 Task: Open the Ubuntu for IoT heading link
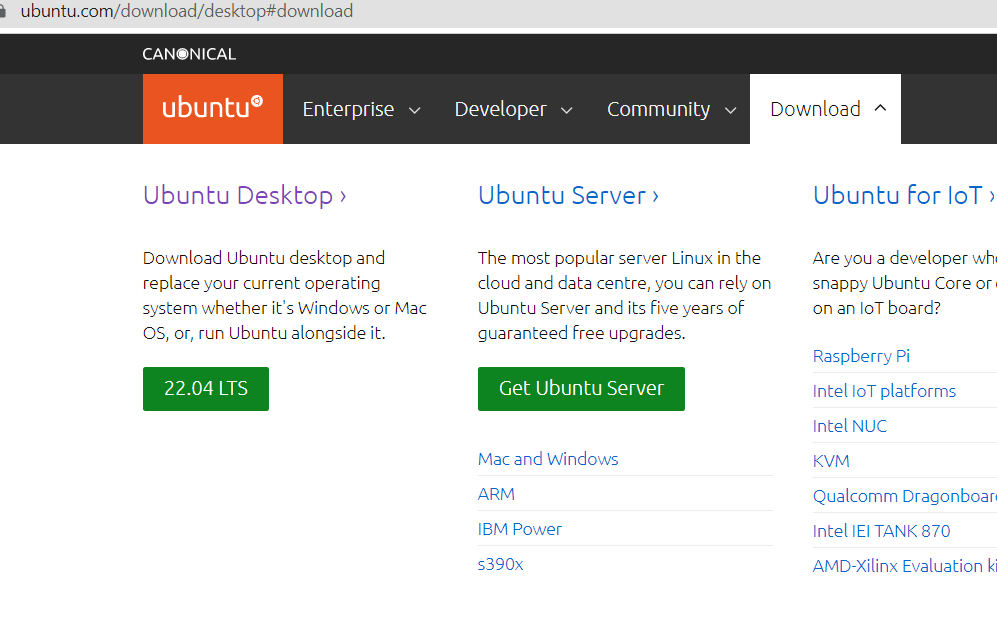click(x=904, y=195)
